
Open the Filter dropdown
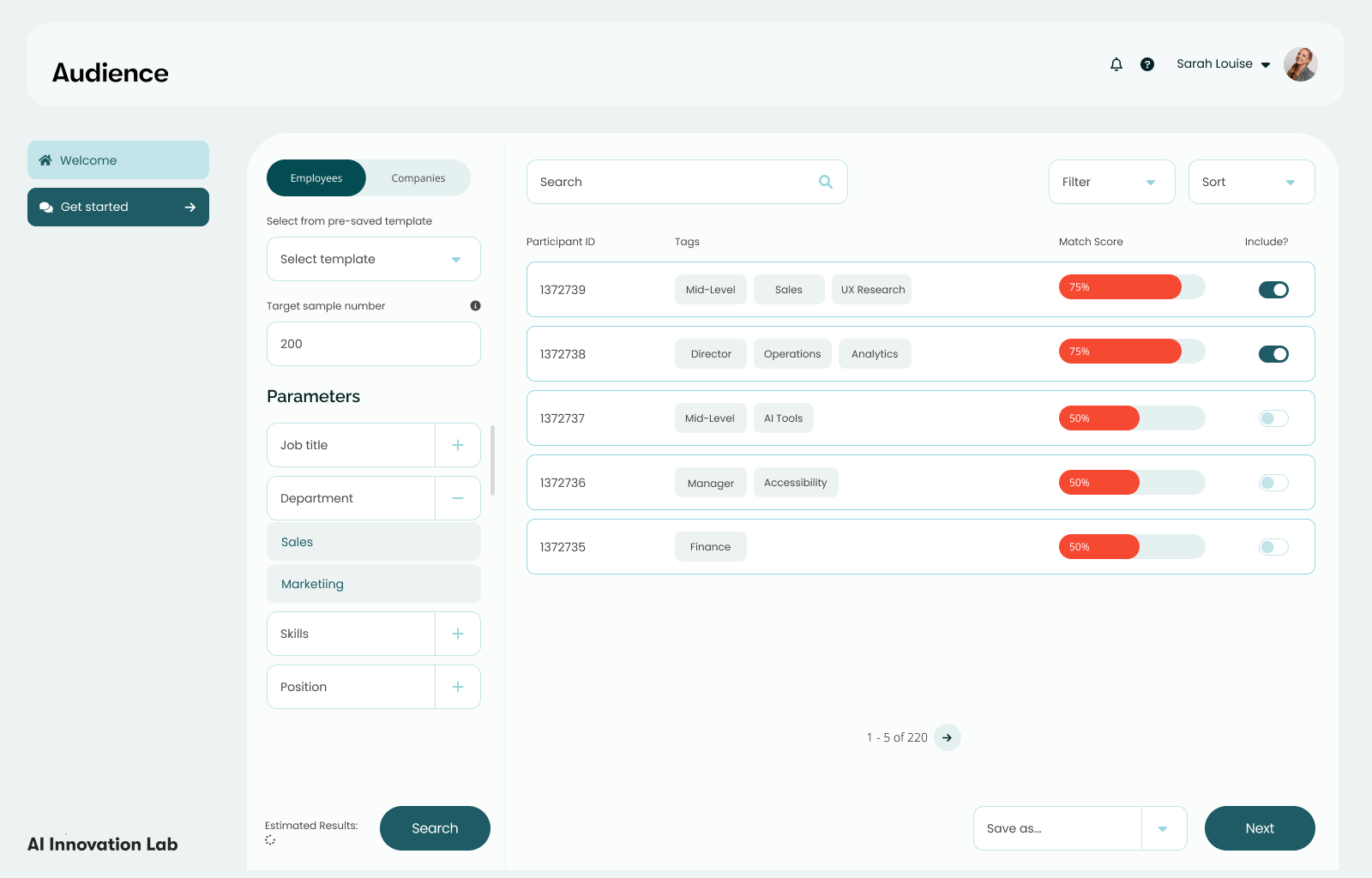coord(1111,182)
